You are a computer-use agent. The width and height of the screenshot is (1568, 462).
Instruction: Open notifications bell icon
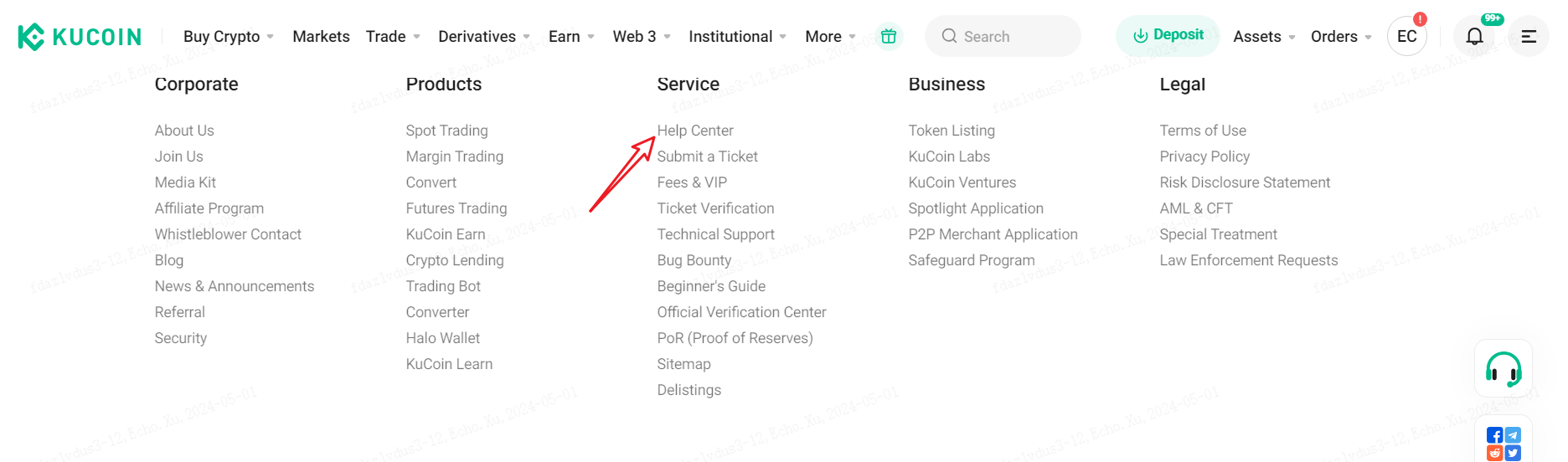(x=1475, y=36)
